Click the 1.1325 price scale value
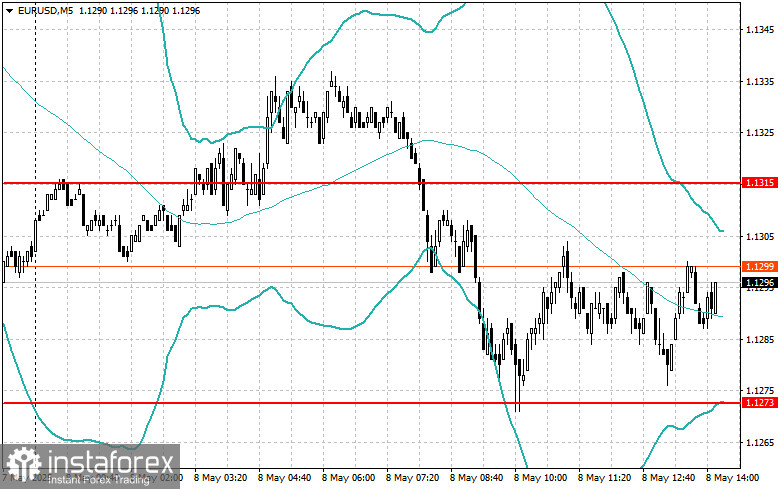 coord(760,133)
